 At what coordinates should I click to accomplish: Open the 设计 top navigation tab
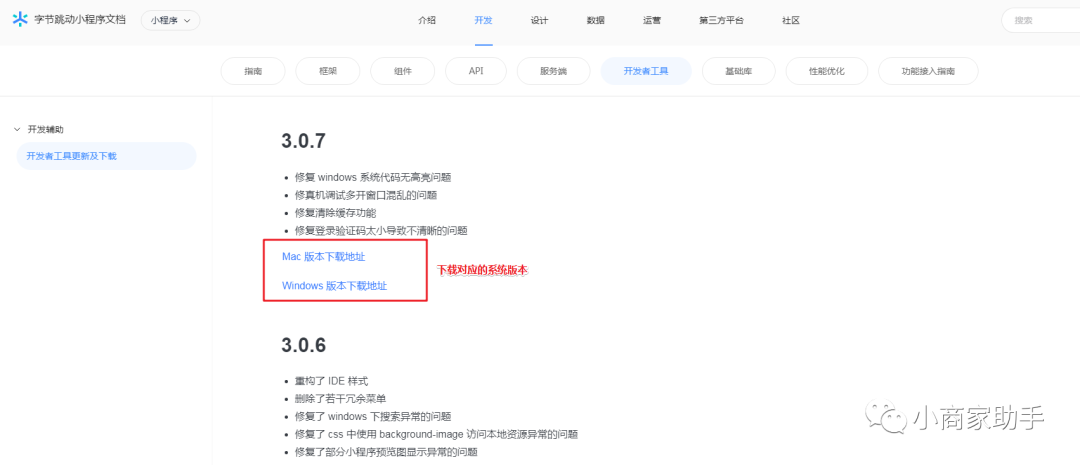[539, 21]
